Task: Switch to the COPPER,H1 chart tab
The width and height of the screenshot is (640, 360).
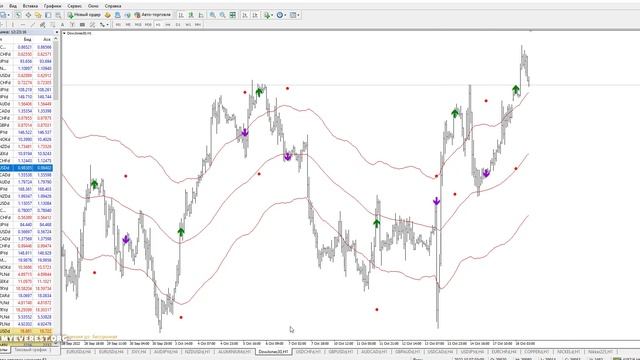Action: [536, 351]
